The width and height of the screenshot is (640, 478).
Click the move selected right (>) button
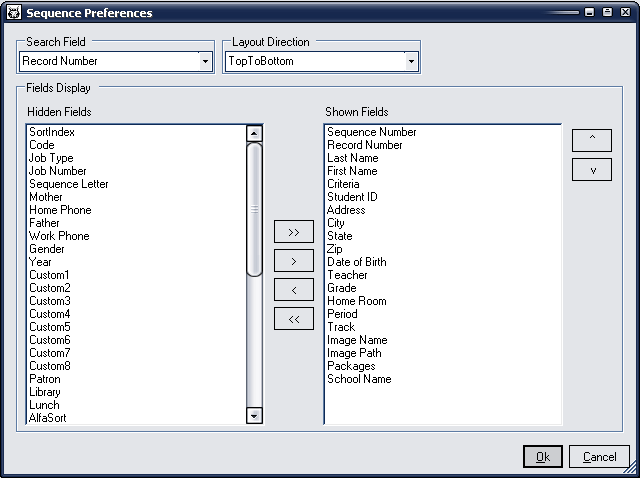pos(293,261)
